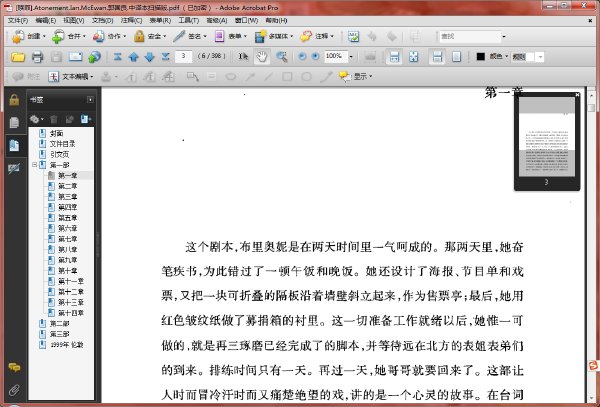Screen dimensions: 600x407
Task: Open the 表单(R) menu in menu bar
Action: pyautogui.click(x=160, y=20)
